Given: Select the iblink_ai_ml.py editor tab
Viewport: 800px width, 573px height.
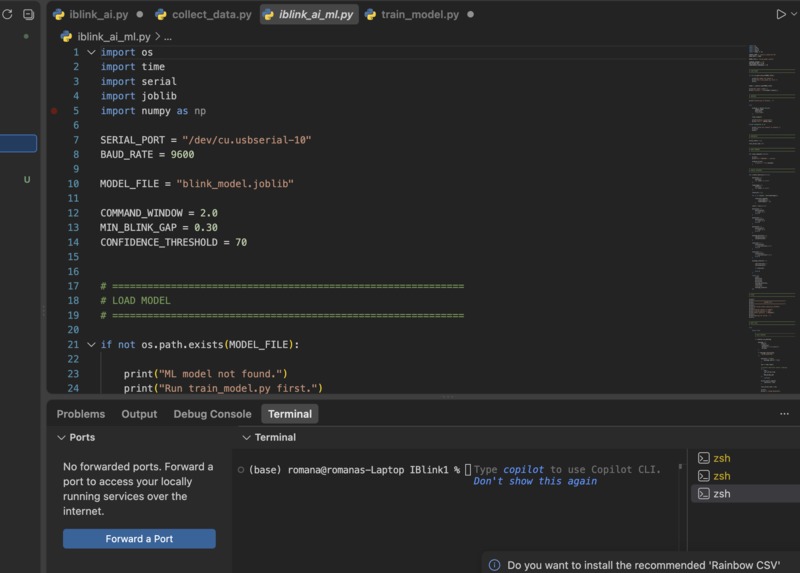Looking at the screenshot, I should pyautogui.click(x=309, y=14).
